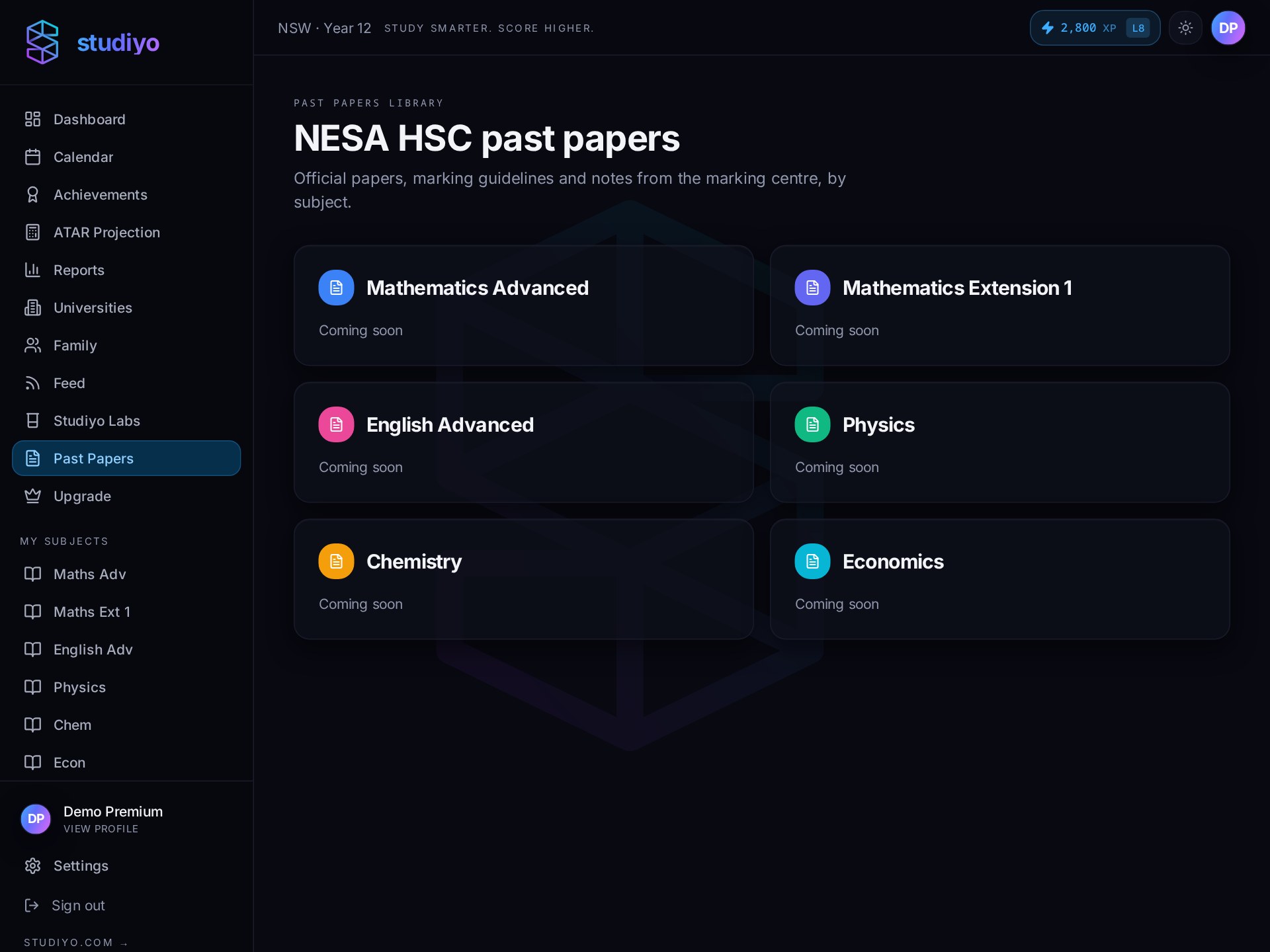Go to the Calendar page

pyautogui.click(x=126, y=157)
